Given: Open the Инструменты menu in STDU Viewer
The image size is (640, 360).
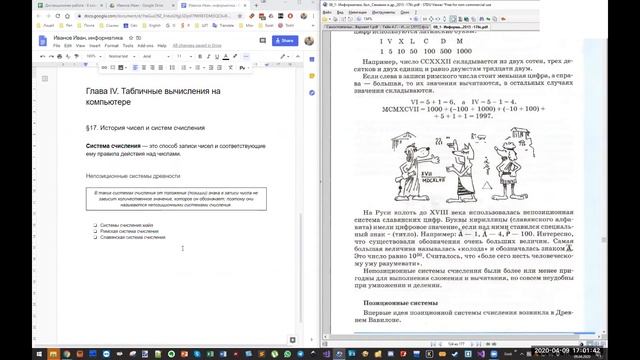Looking at the screenshot, I should point(383,13).
